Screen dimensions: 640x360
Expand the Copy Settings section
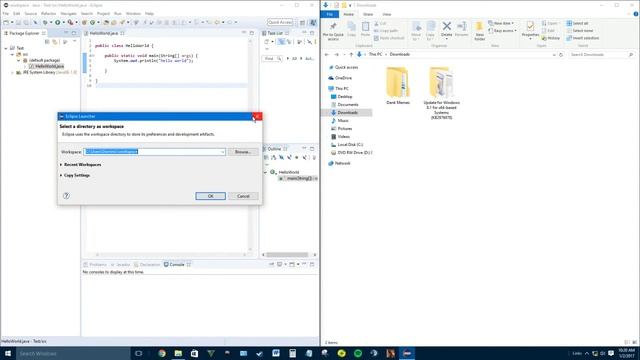pos(75,175)
